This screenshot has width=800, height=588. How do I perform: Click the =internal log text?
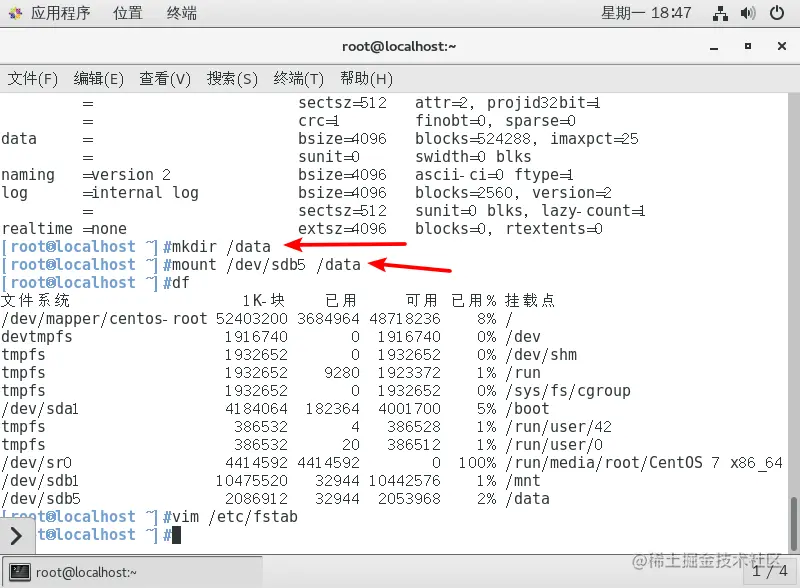coord(140,193)
